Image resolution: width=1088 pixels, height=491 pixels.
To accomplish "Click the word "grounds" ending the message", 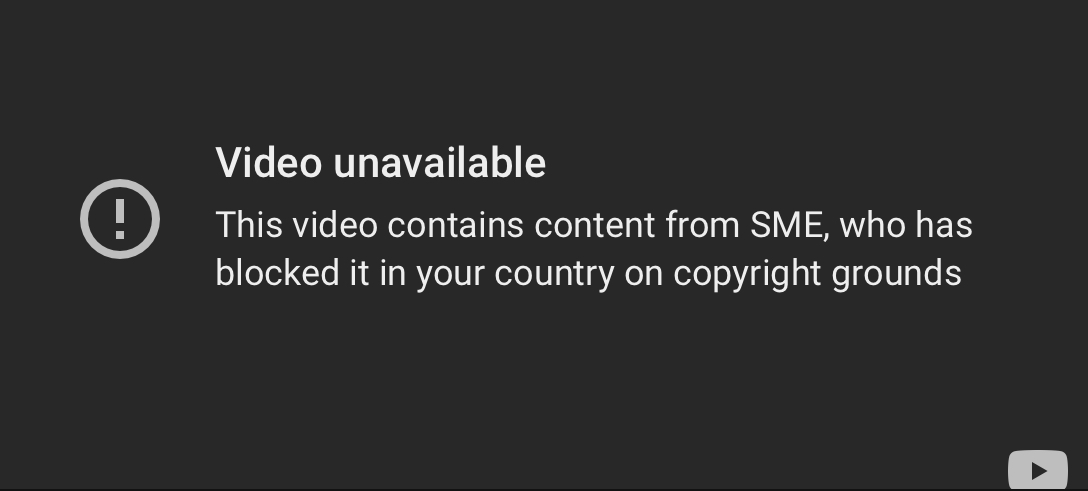I will pyautogui.click(x=896, y=274).
